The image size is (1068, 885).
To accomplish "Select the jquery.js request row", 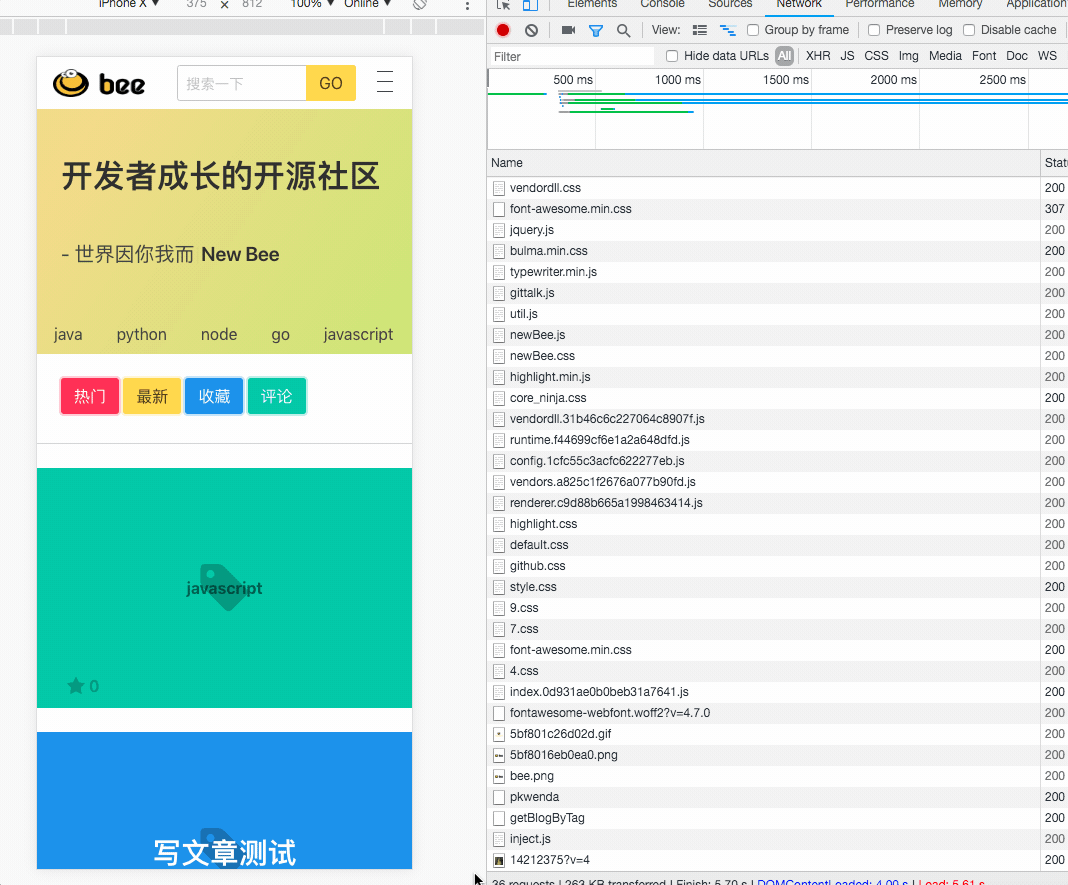I will tap(764, 230).
